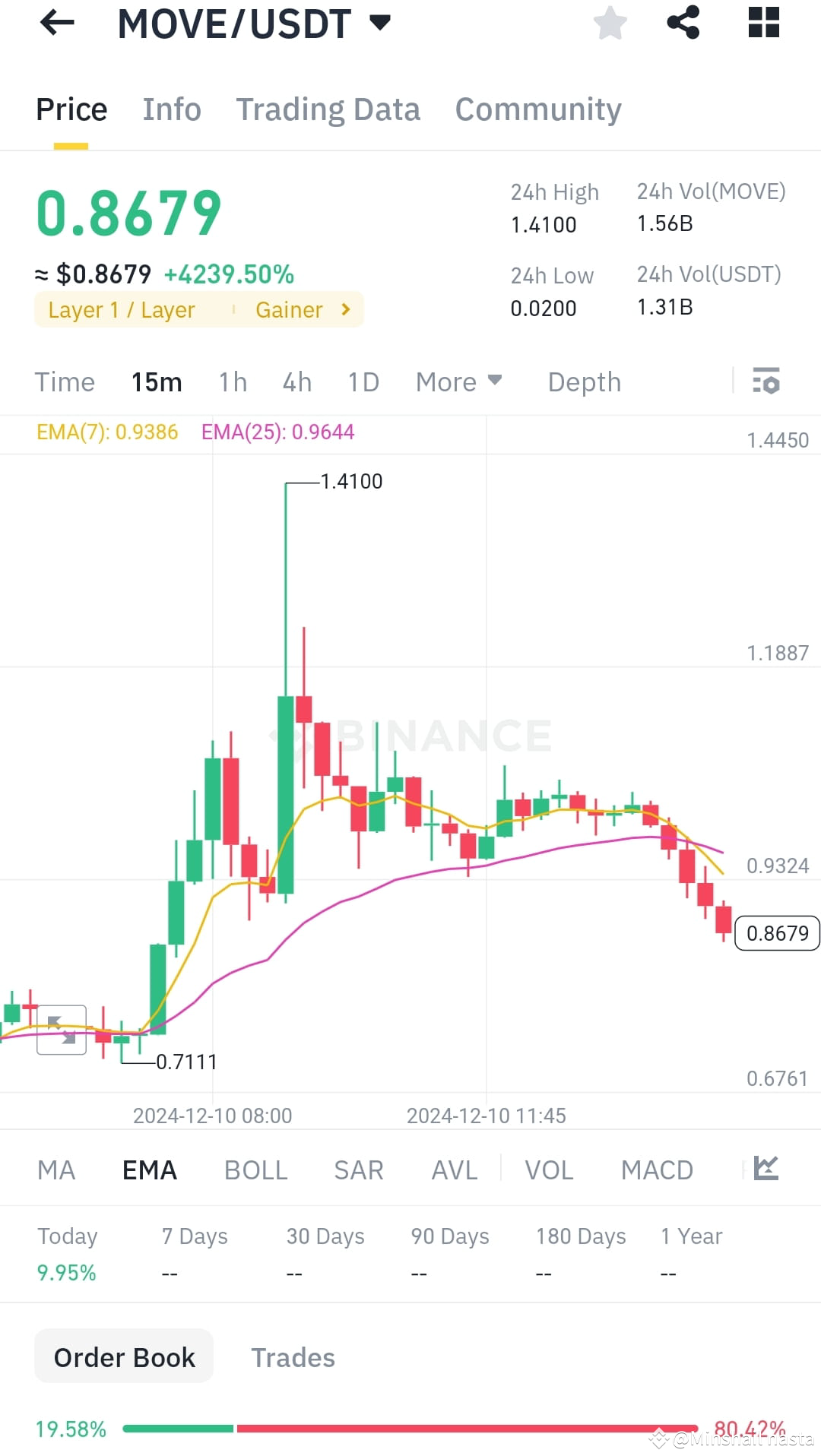Open the Depth view
This screenshot has height=1456, width=821.
pos(584,381)
